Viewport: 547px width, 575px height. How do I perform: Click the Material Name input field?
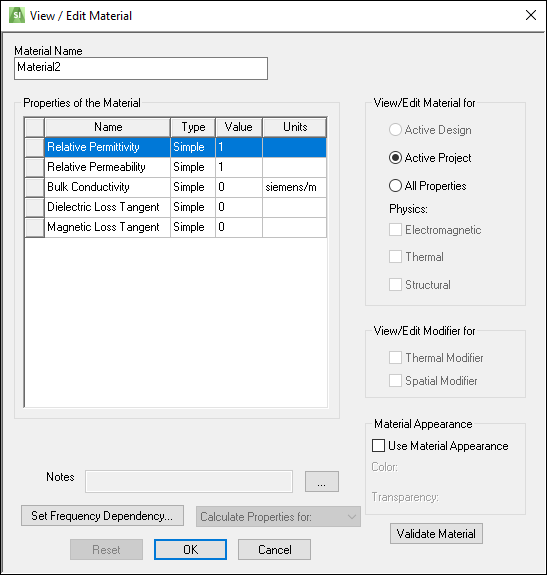(x=141, y=68)
